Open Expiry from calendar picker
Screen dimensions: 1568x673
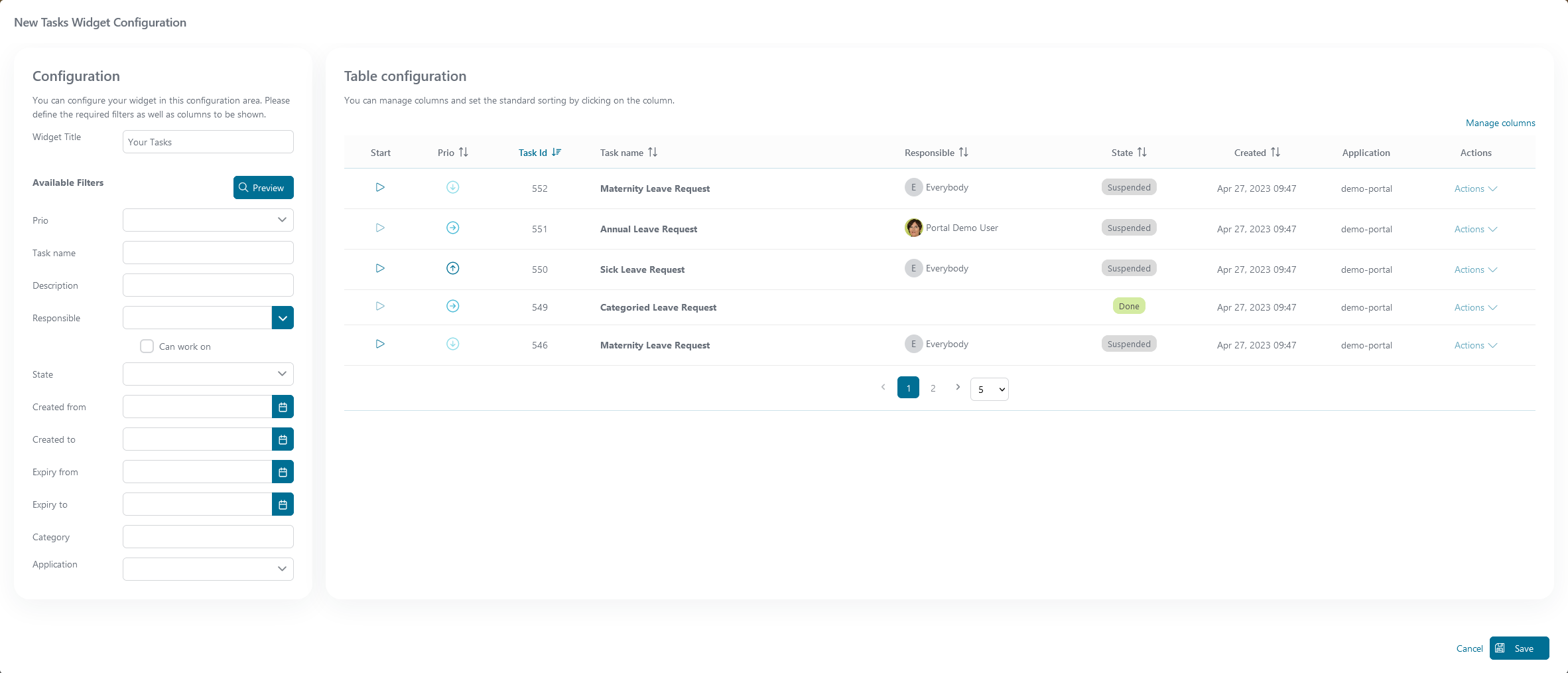pos(283,472)
